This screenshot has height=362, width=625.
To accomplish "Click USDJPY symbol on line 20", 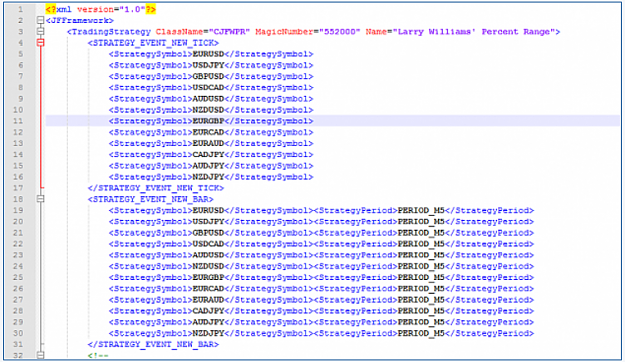I will (x=208, y=221).
